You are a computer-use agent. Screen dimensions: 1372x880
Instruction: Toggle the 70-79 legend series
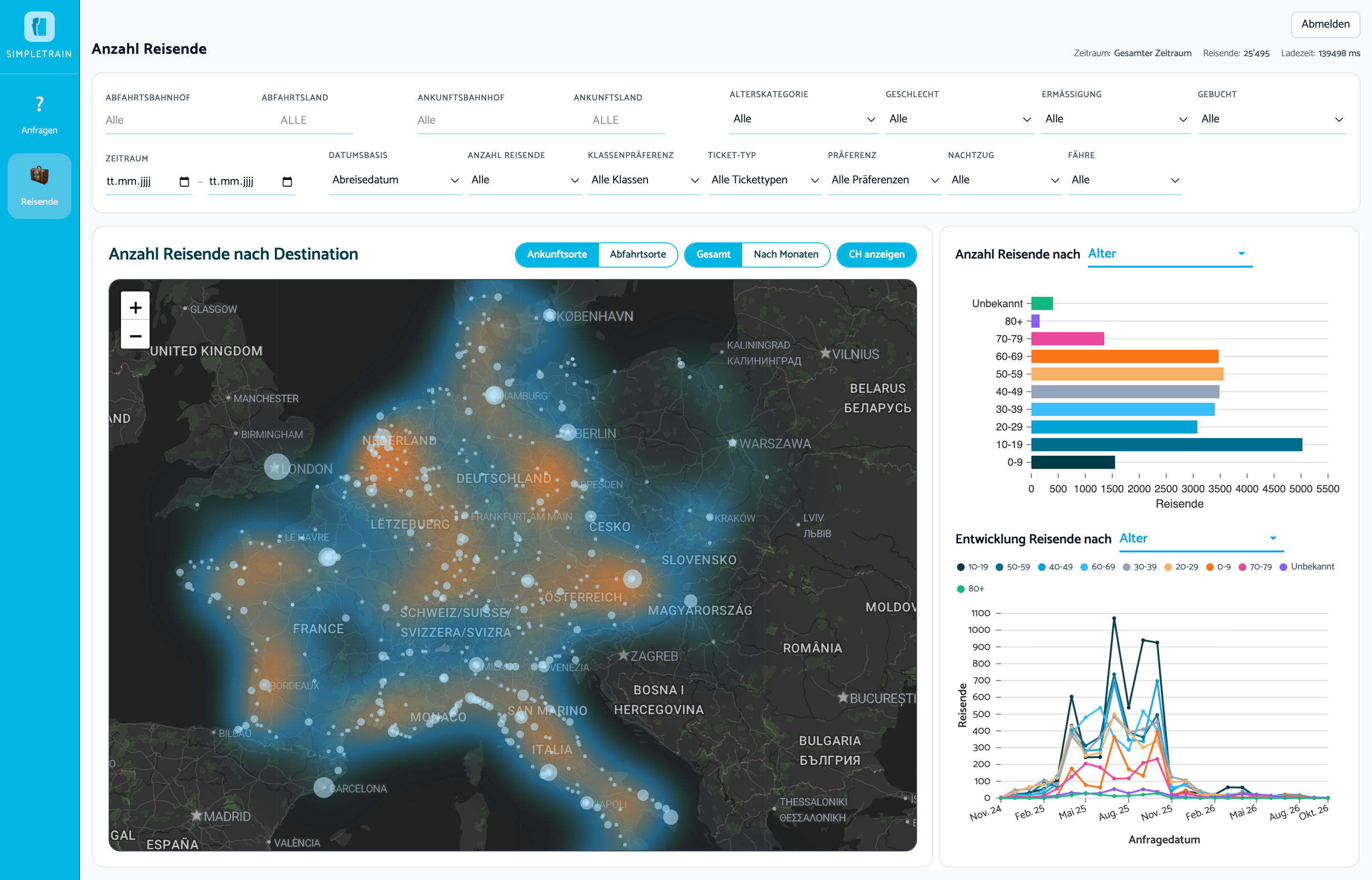tap(1255, 567)
